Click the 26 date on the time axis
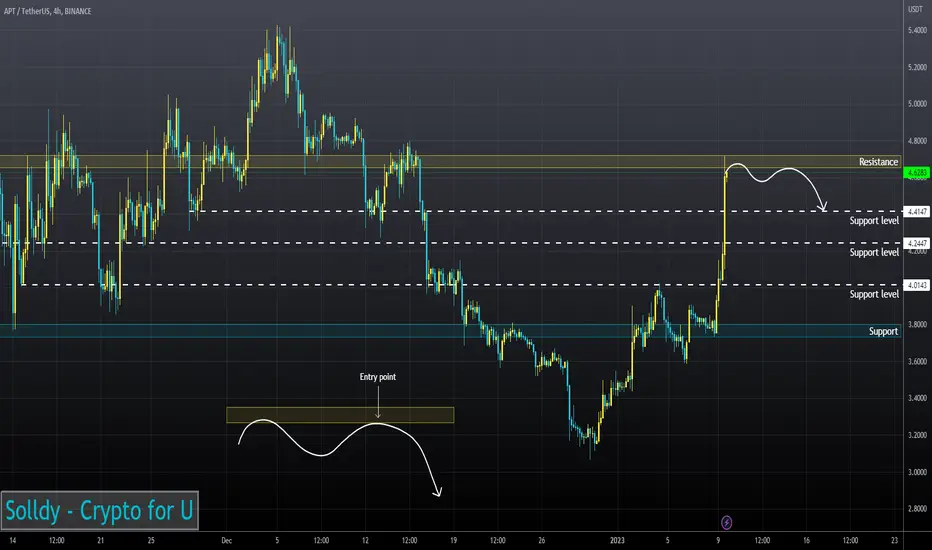This screenshot has width=932, height=550. (541, 540)
